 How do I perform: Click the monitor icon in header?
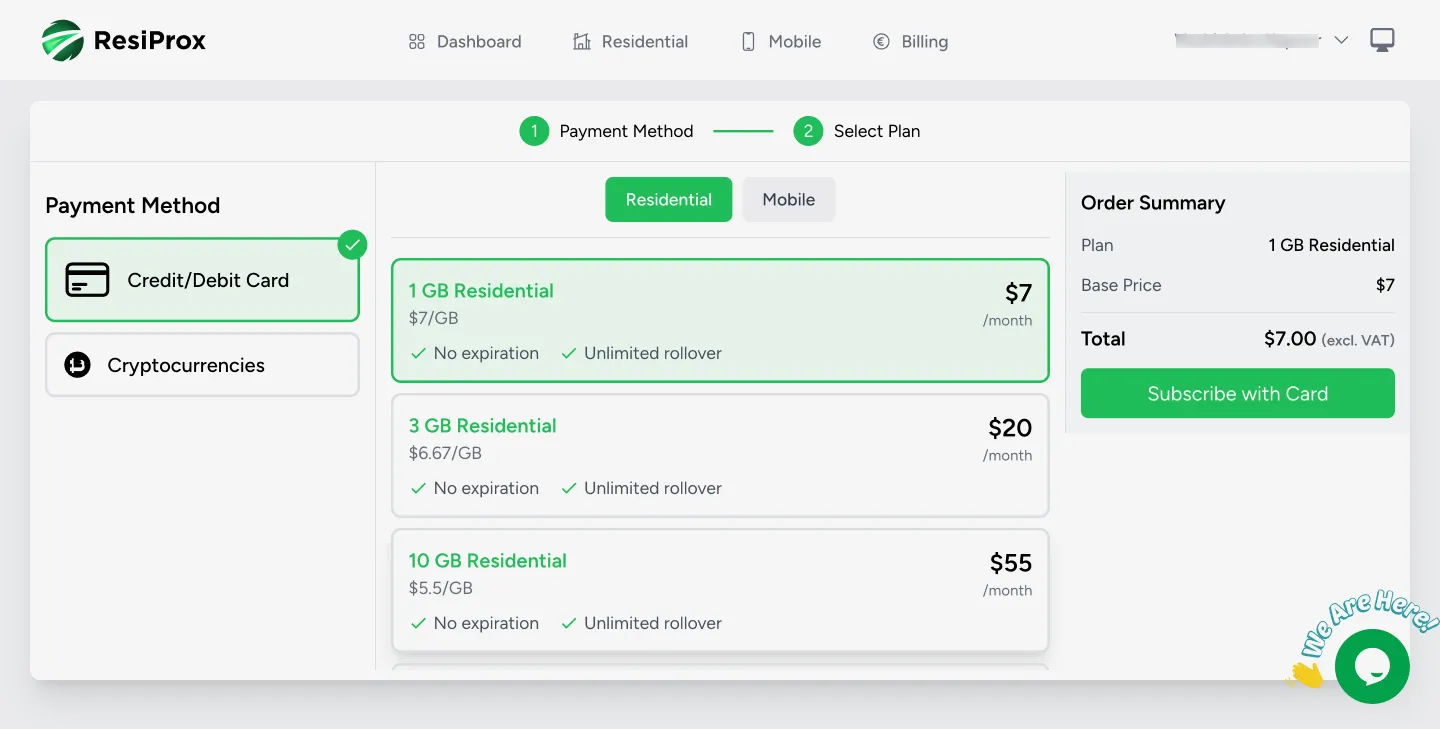pyautogui.click(x=1382, y=40)
